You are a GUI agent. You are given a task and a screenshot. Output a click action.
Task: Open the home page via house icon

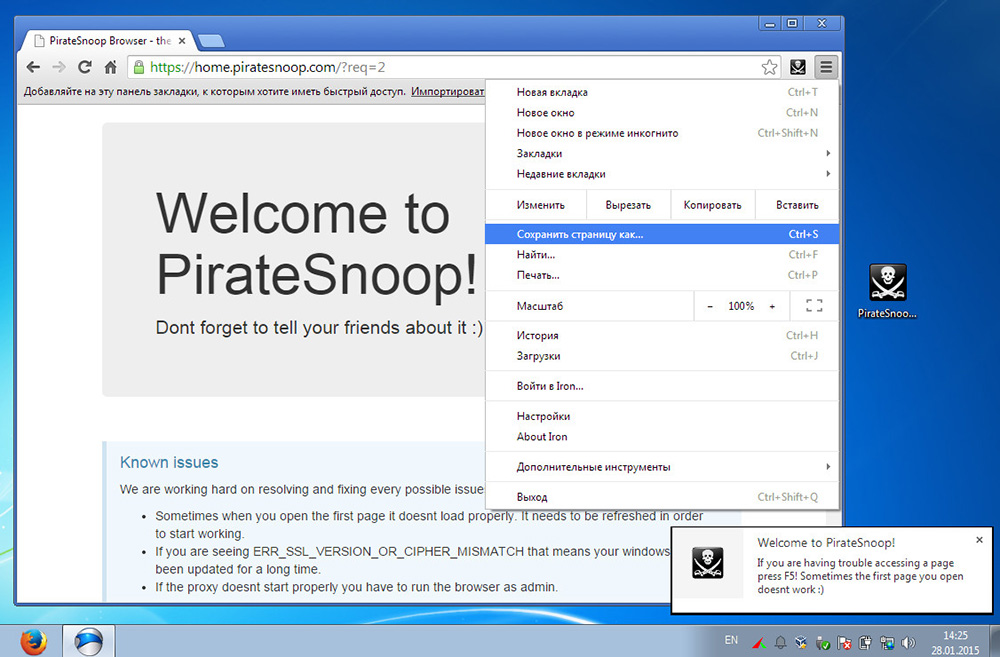(x=111, y=67)
